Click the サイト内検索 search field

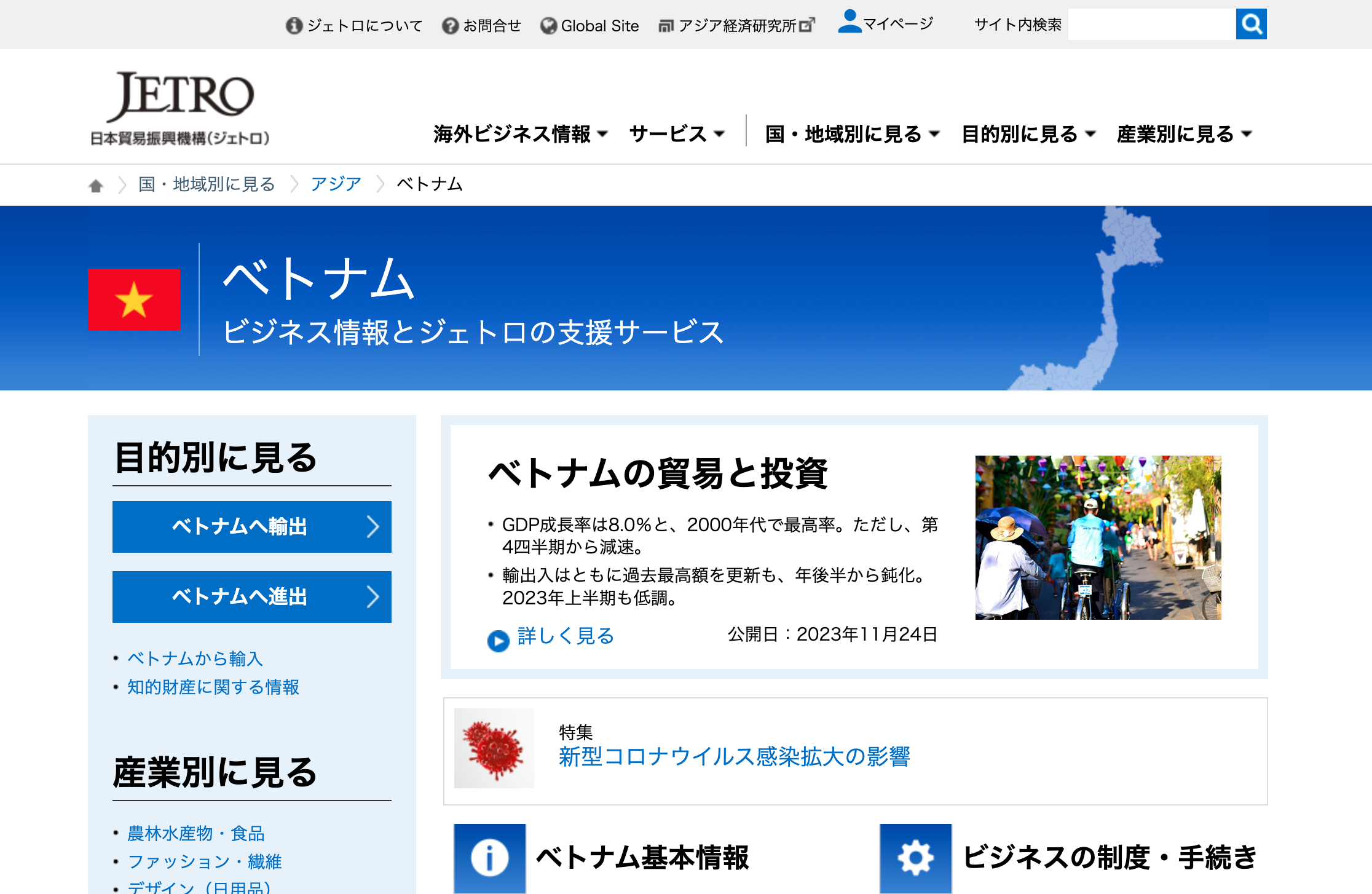coord(1151,25)
